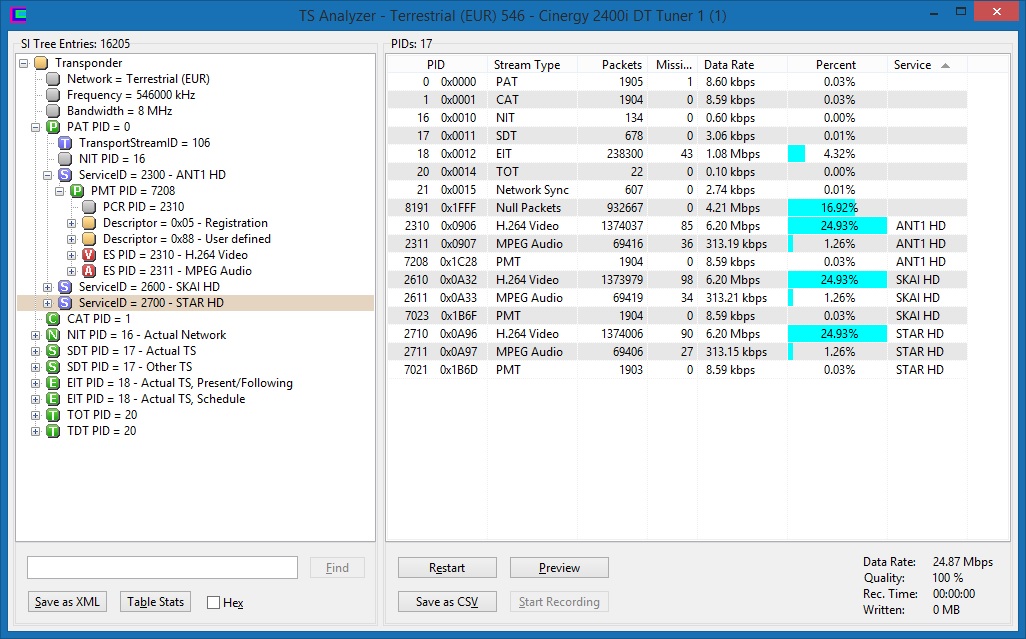Click the purple T icon for TransportStreamID = 106
Image resolution: width=1026 pixels, height=639 pixels.
point(65,143)
